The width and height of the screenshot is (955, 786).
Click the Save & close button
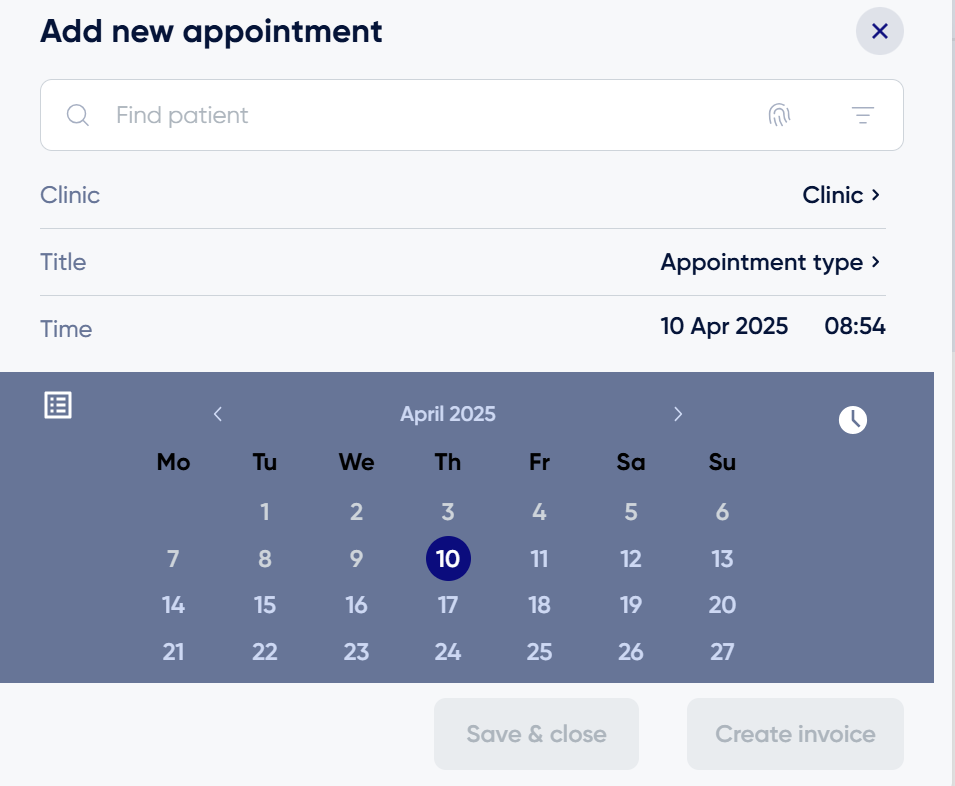coord(536,734)
